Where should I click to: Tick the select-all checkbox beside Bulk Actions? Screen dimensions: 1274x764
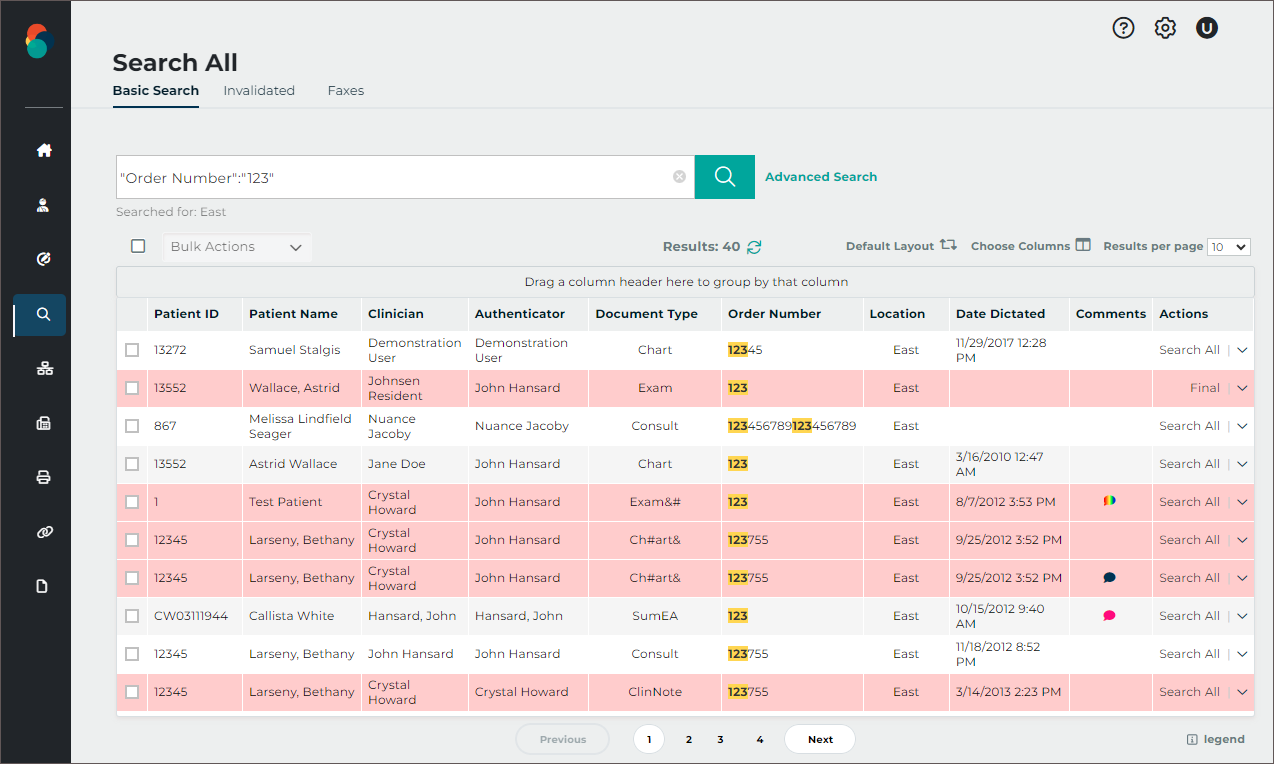(x=138, y=246)
